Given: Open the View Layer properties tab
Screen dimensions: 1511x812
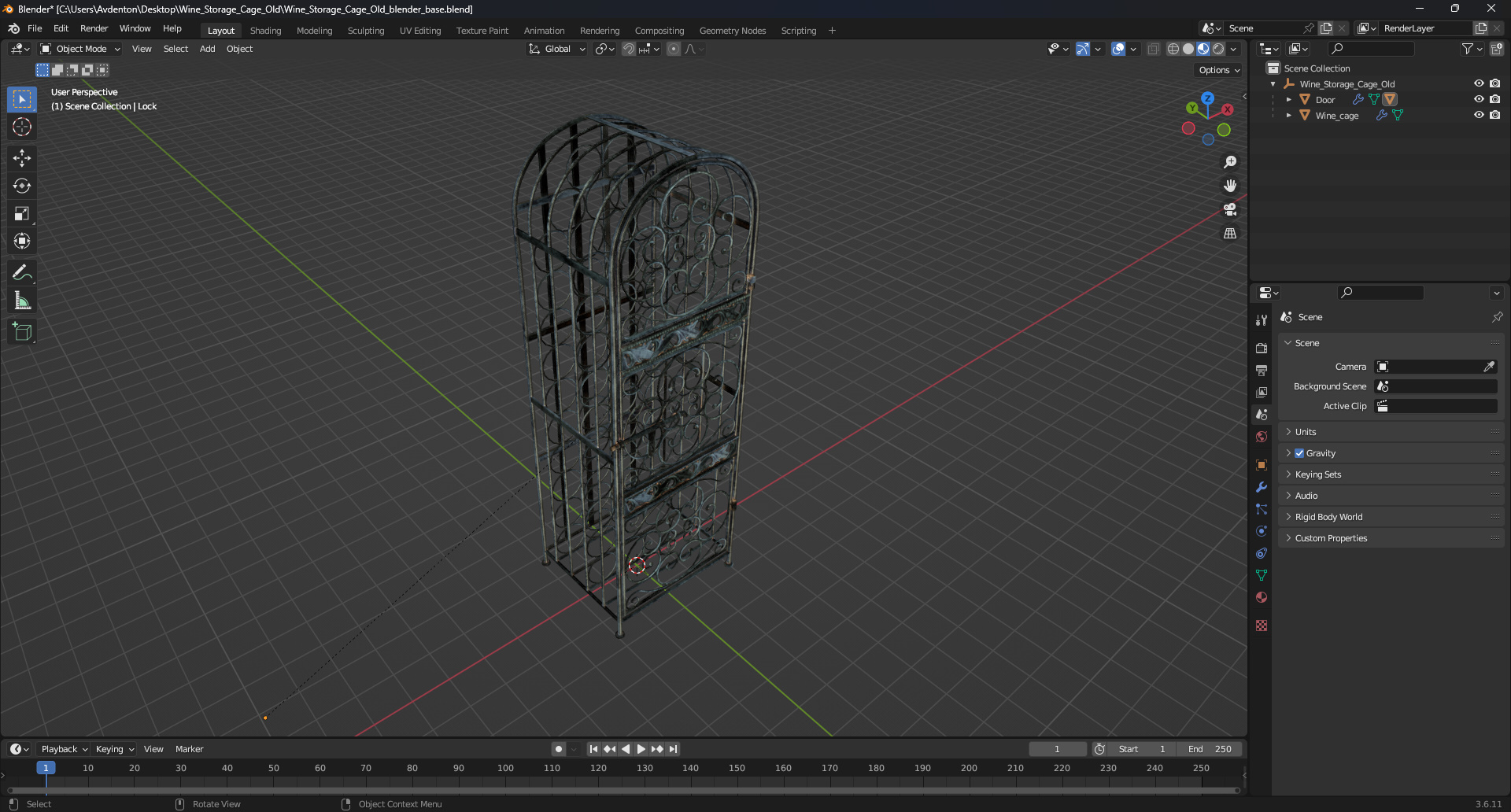Looking at the screenshot, I should click(x=1262, y=392).
